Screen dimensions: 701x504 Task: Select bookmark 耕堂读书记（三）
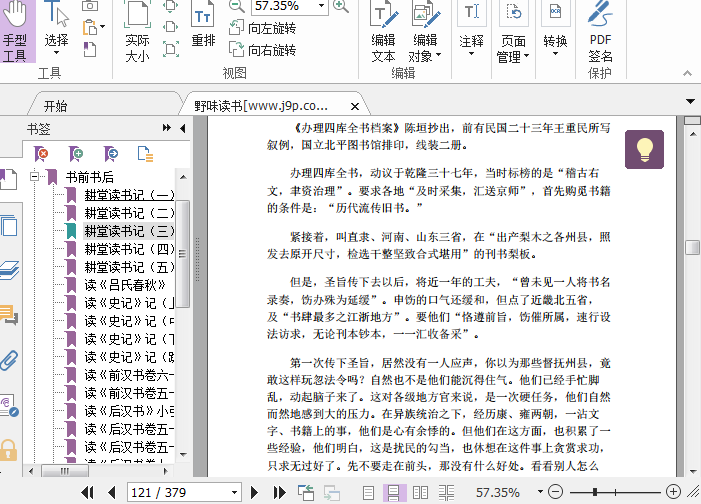129,231
